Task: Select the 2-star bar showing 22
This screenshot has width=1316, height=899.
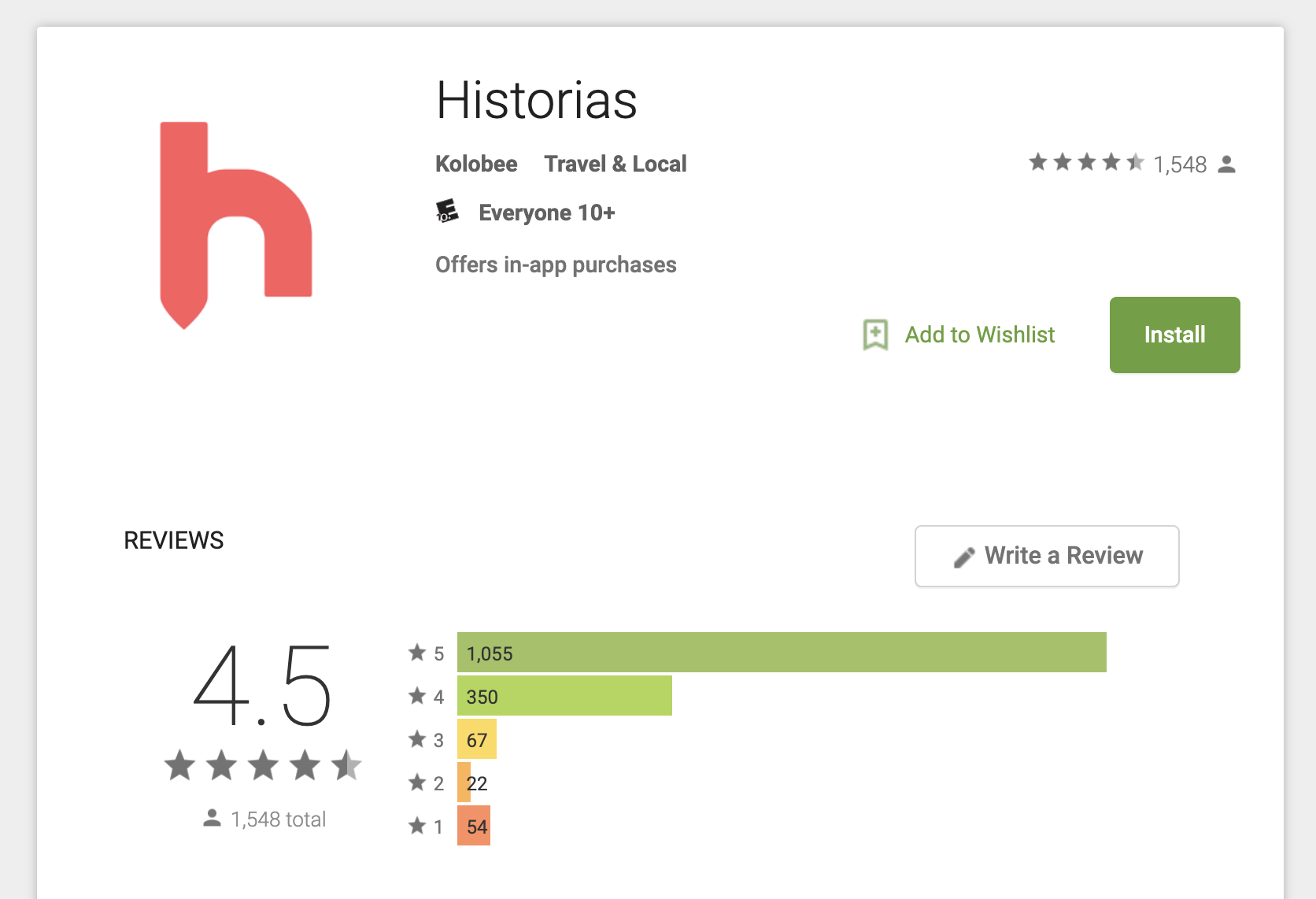Action: click(472, 782)
